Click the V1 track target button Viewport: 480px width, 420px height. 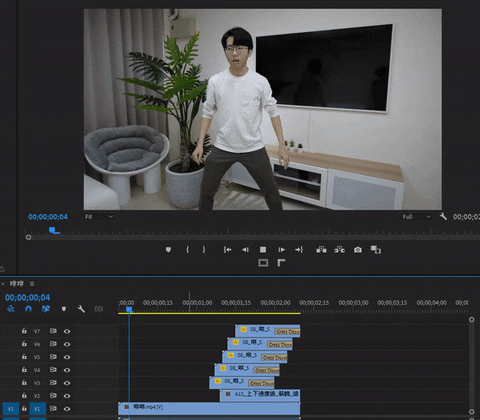point(37,409)
